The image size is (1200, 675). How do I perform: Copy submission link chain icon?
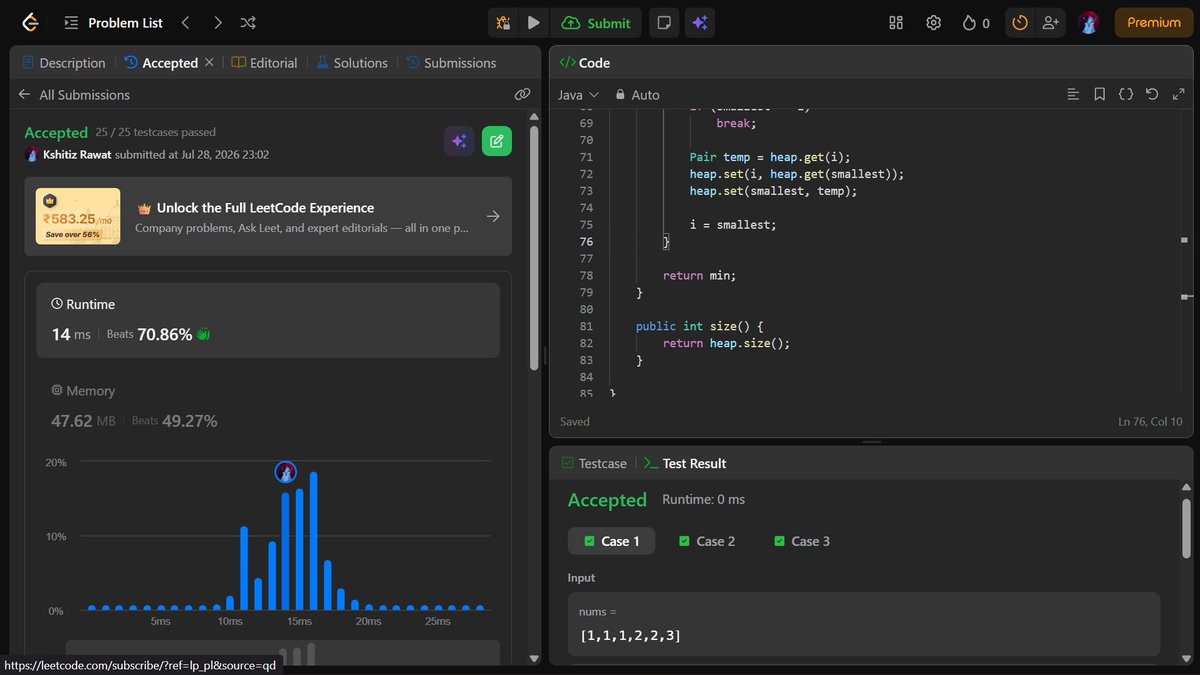pos(522,94)
